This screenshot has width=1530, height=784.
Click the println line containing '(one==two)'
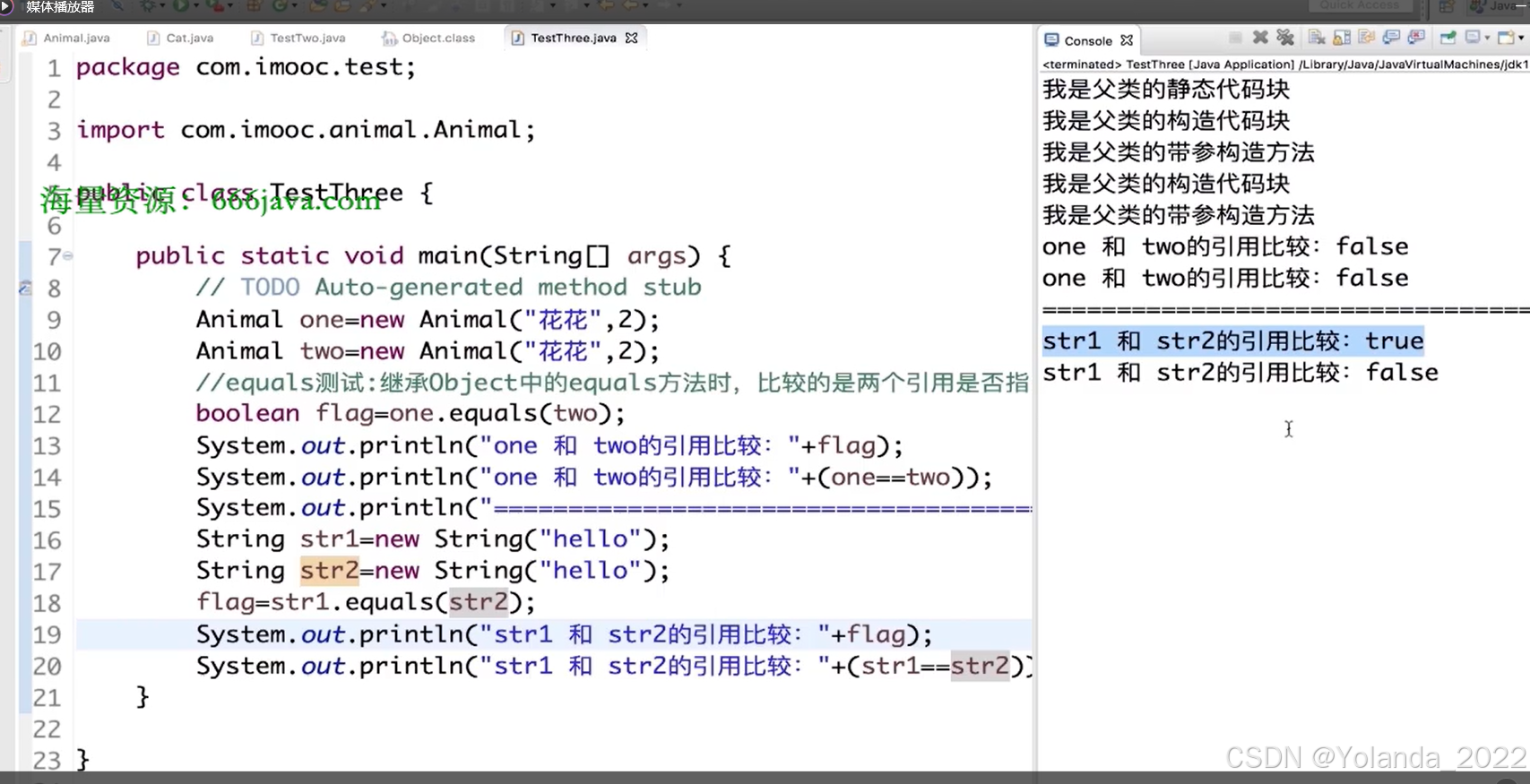point(594,477)
